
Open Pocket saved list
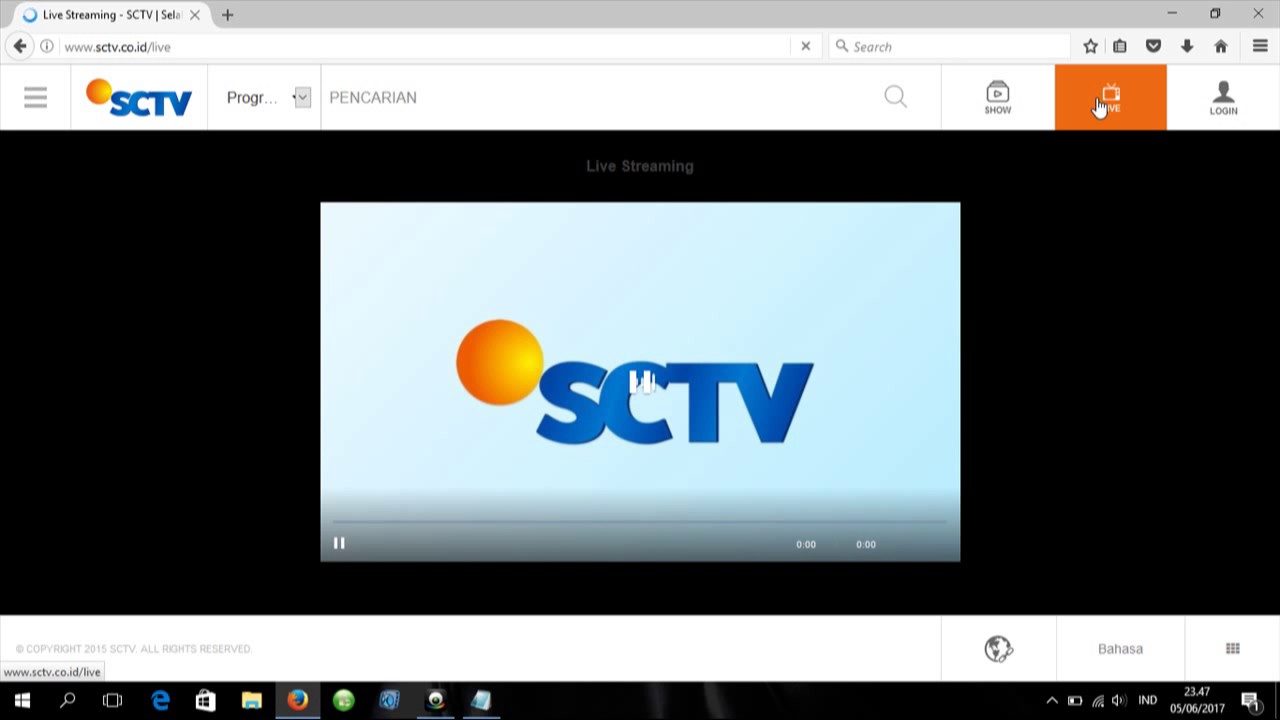(x=1153, y=46)
